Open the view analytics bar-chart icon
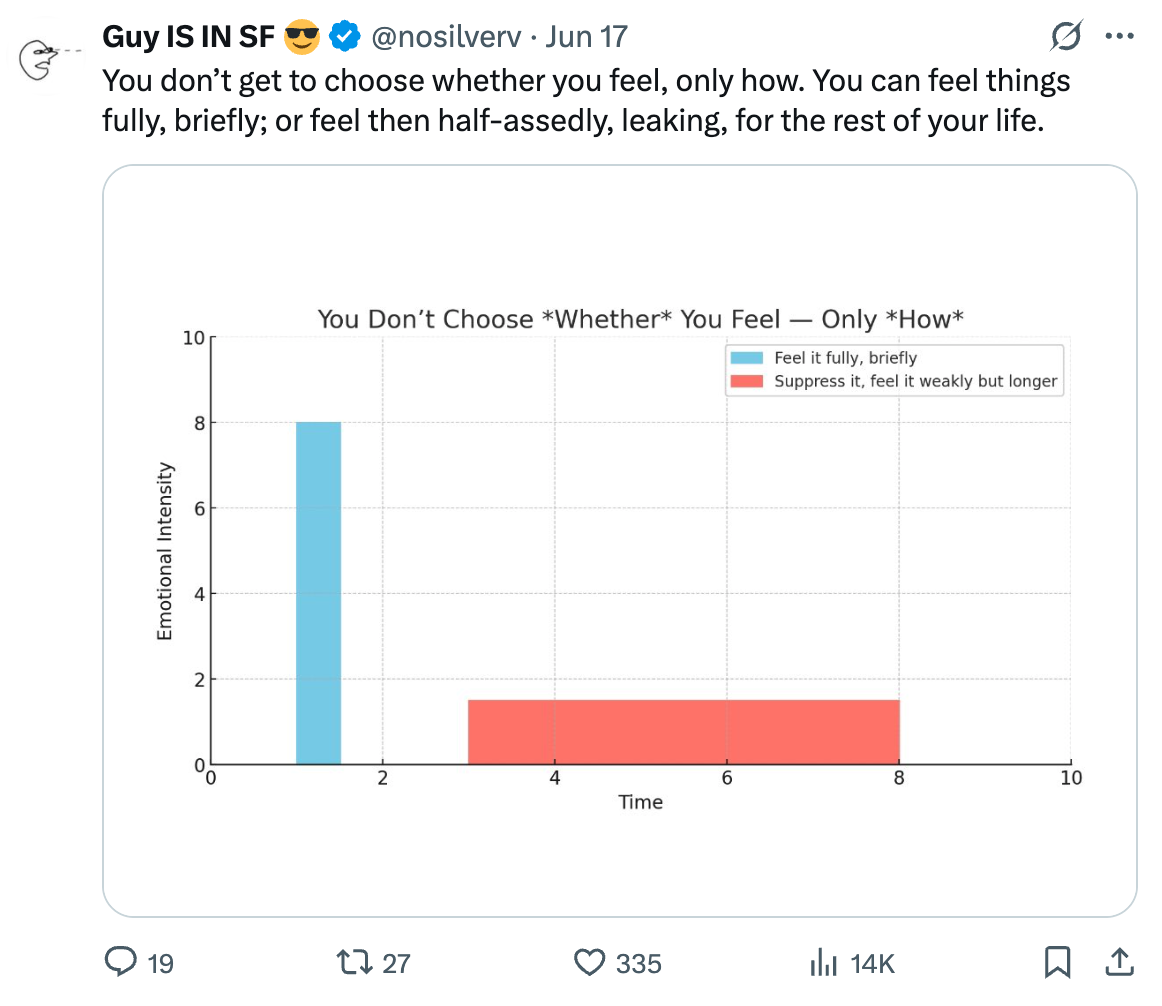The width and height of the screenshot is (1162, 1006). pos(823,962)
